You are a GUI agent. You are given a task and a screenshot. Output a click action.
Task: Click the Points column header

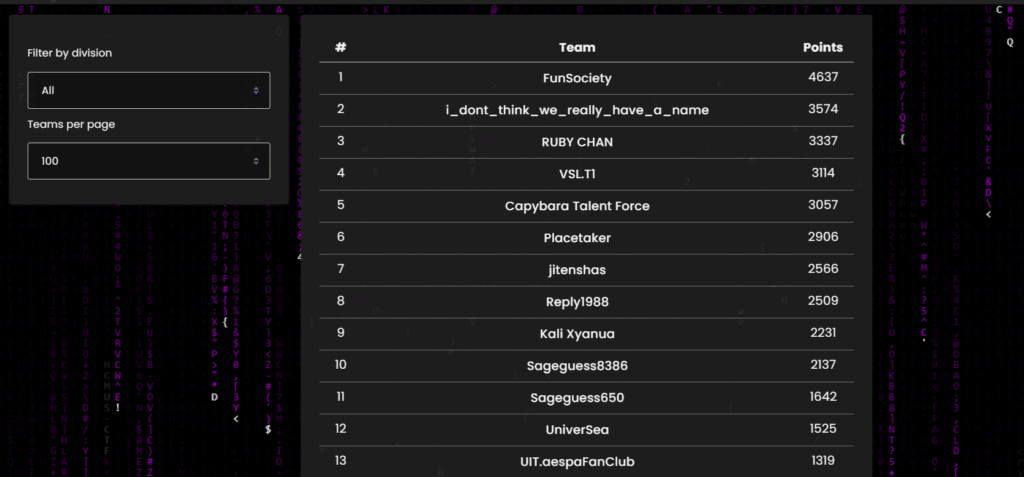click(822, 47)
